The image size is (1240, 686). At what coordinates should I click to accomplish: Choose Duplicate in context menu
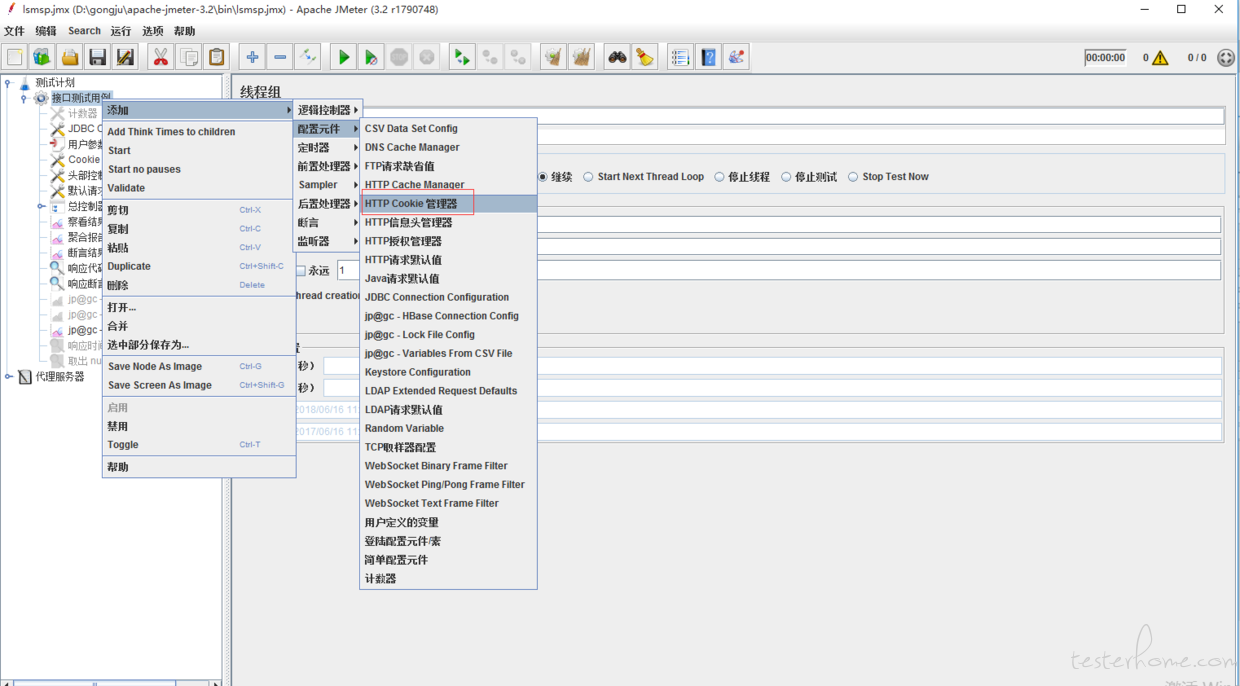coord(199,267)
